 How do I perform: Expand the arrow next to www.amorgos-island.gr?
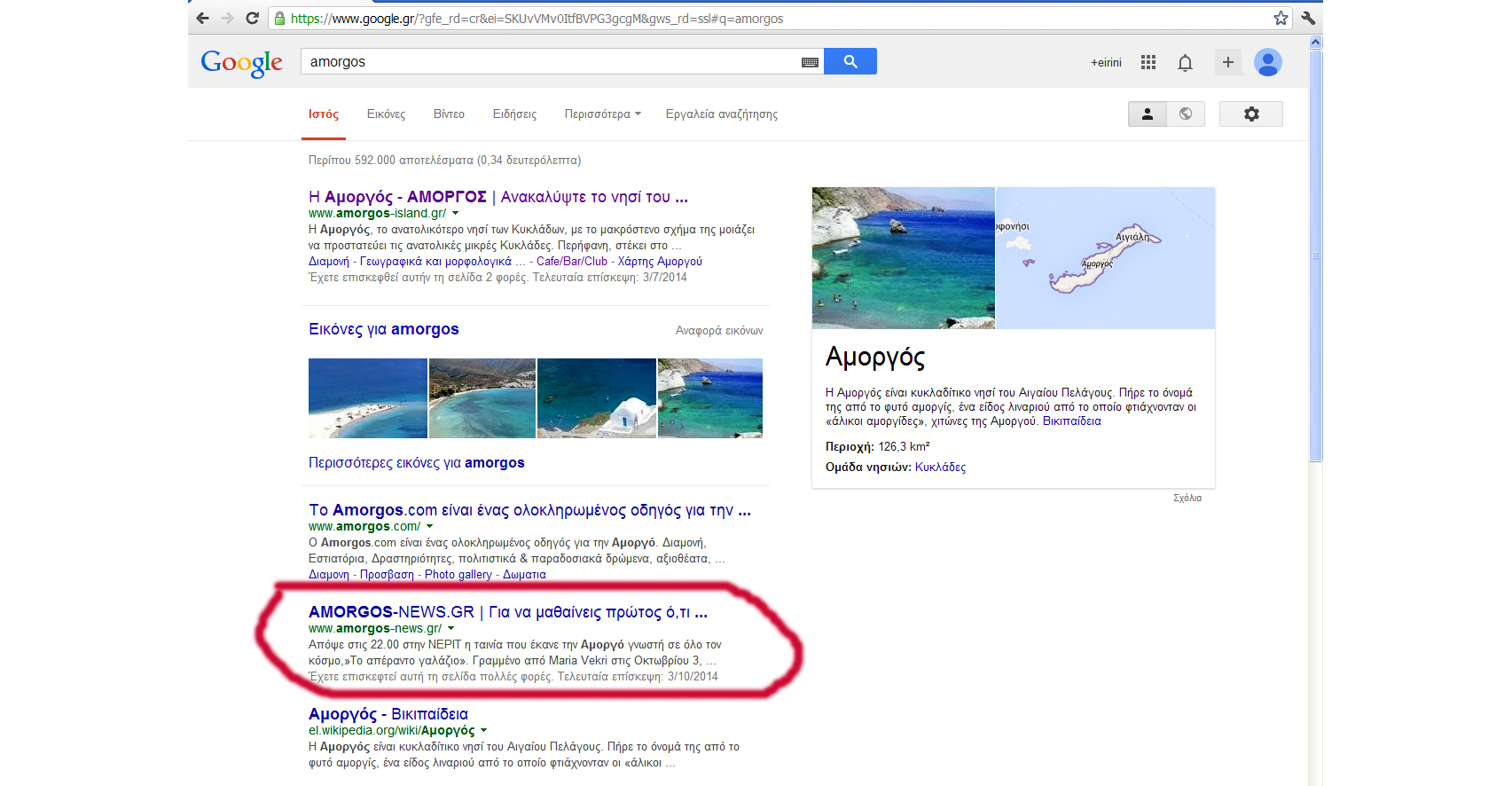point(456,213)
